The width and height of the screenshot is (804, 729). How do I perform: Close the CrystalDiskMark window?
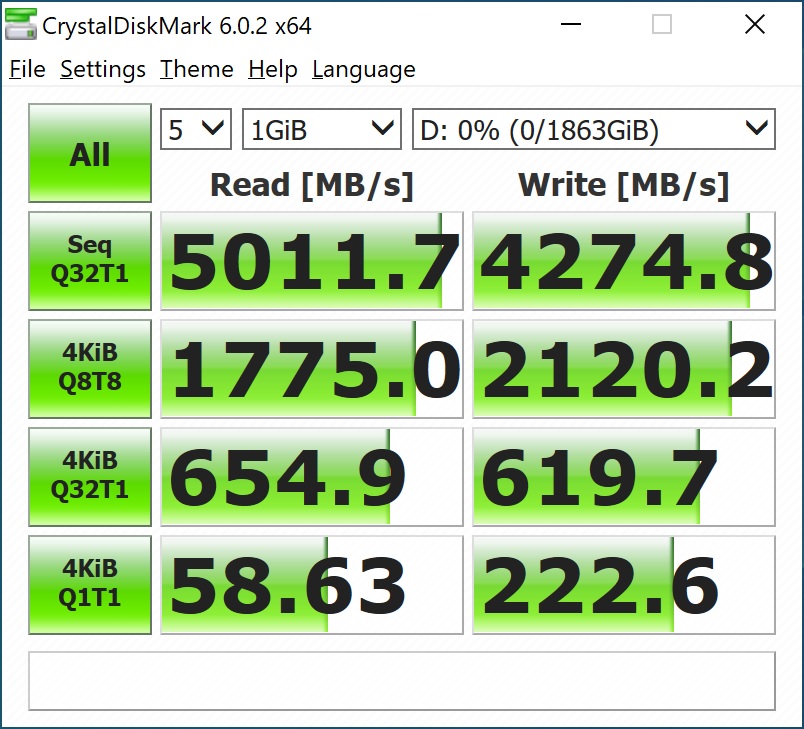tap(755, 24)
